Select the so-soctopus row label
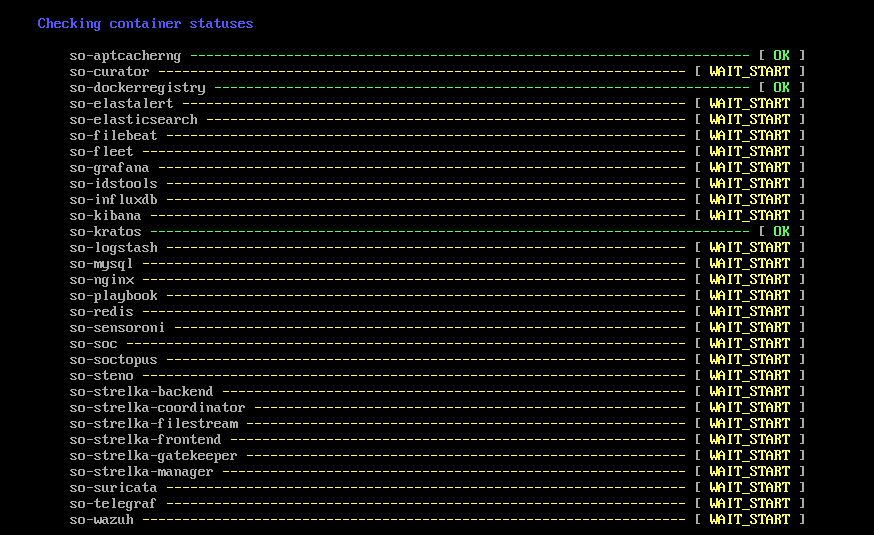Viewport: 874px width, 535px height. click(x=113, y=360)
